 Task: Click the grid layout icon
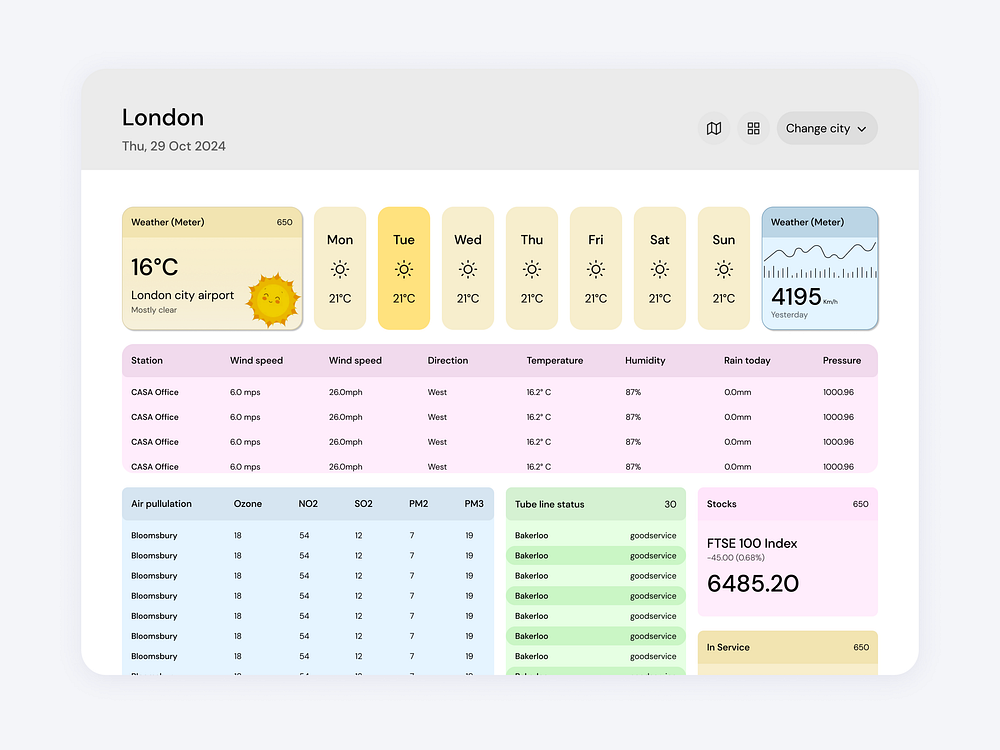point(753,128)
